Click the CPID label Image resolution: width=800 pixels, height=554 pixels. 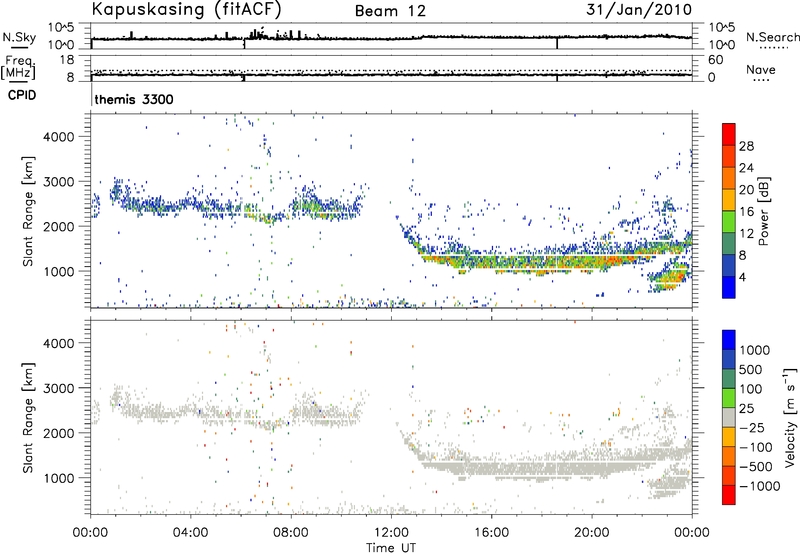(x=22, y=95)
